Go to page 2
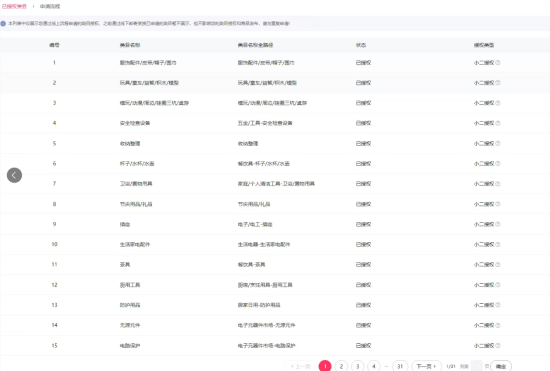 [x=341, y=366]
